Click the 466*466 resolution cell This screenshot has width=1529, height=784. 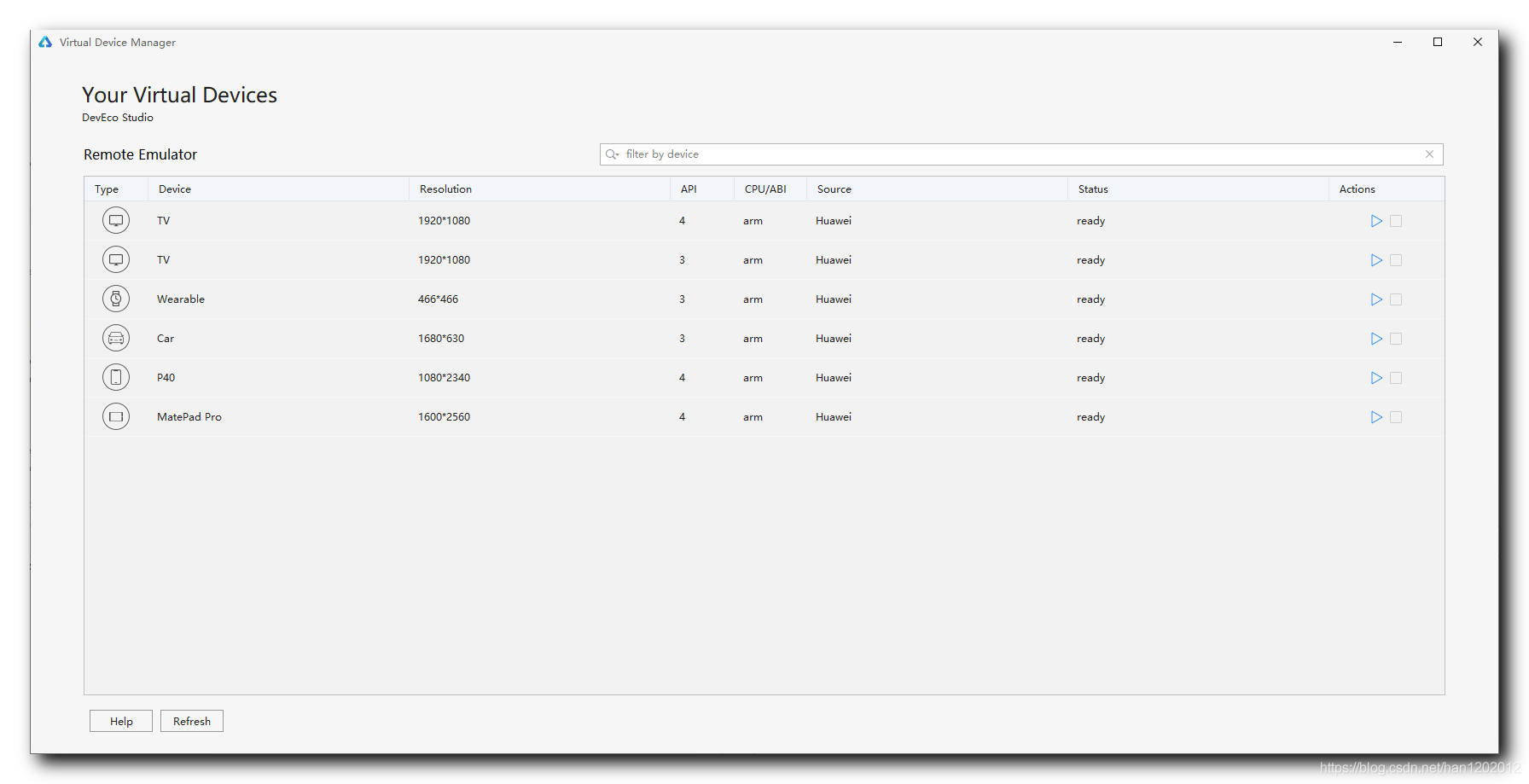click(438, 299)
